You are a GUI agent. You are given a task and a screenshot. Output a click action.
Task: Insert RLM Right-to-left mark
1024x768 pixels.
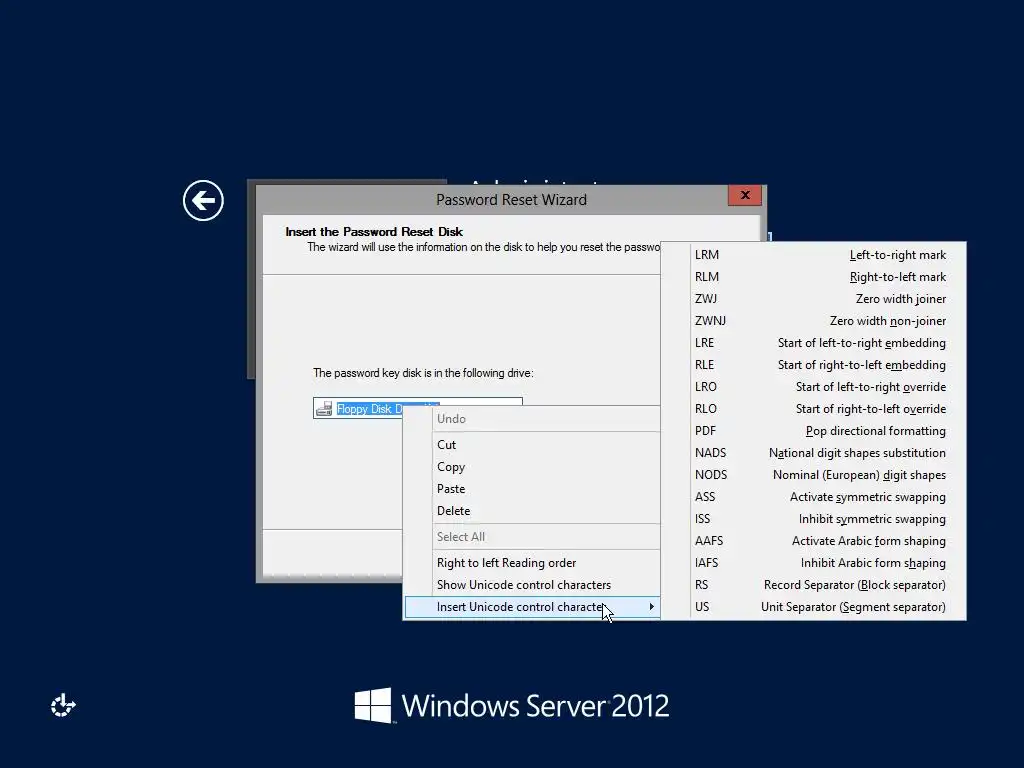click(814, 277)
